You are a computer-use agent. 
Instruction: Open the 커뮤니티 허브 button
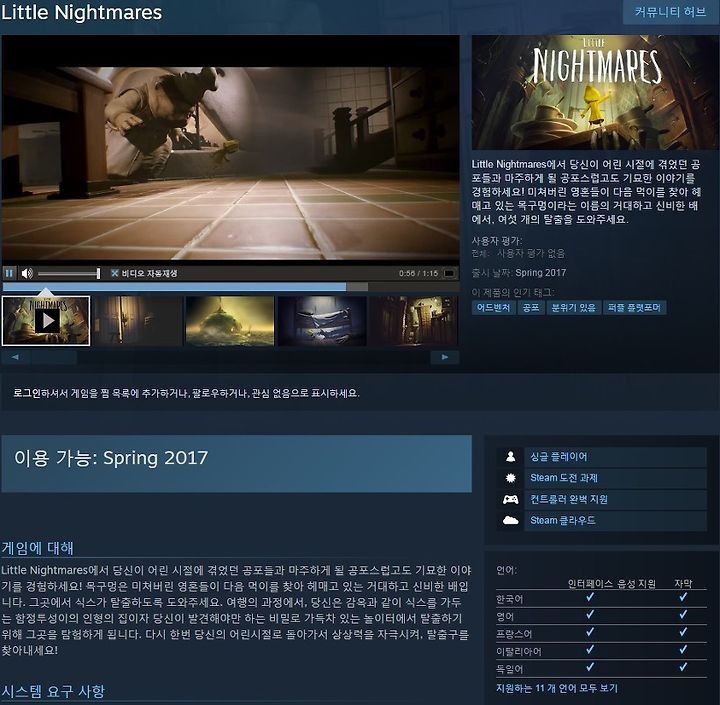click(x=670, y=12)
